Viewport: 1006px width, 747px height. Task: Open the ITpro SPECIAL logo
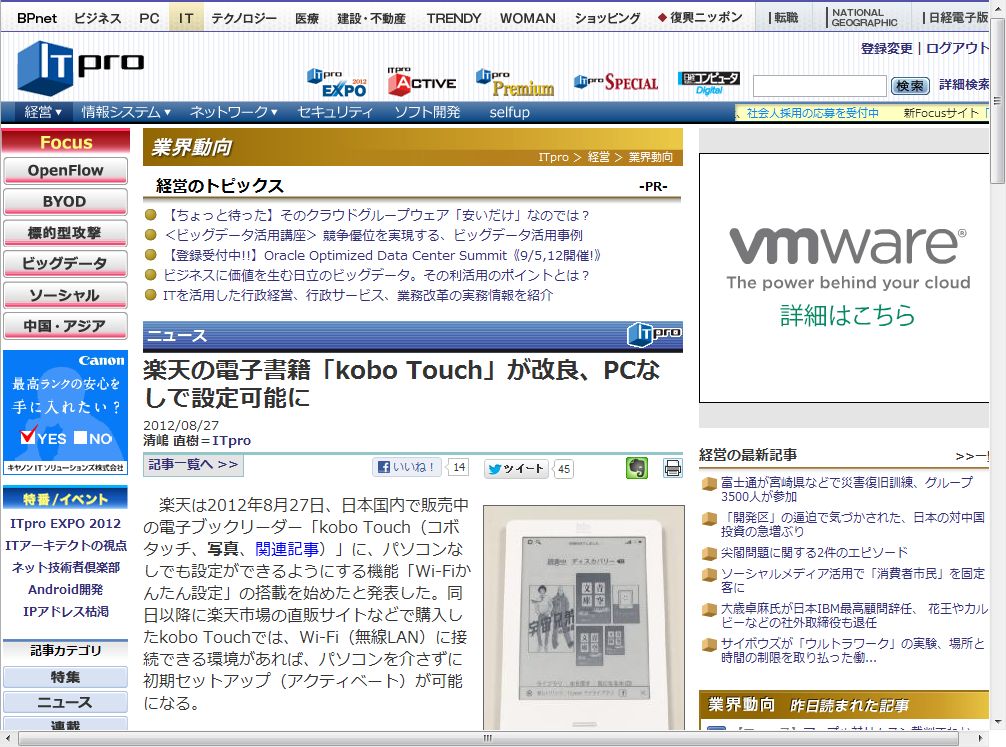click(x=616, y=82)
